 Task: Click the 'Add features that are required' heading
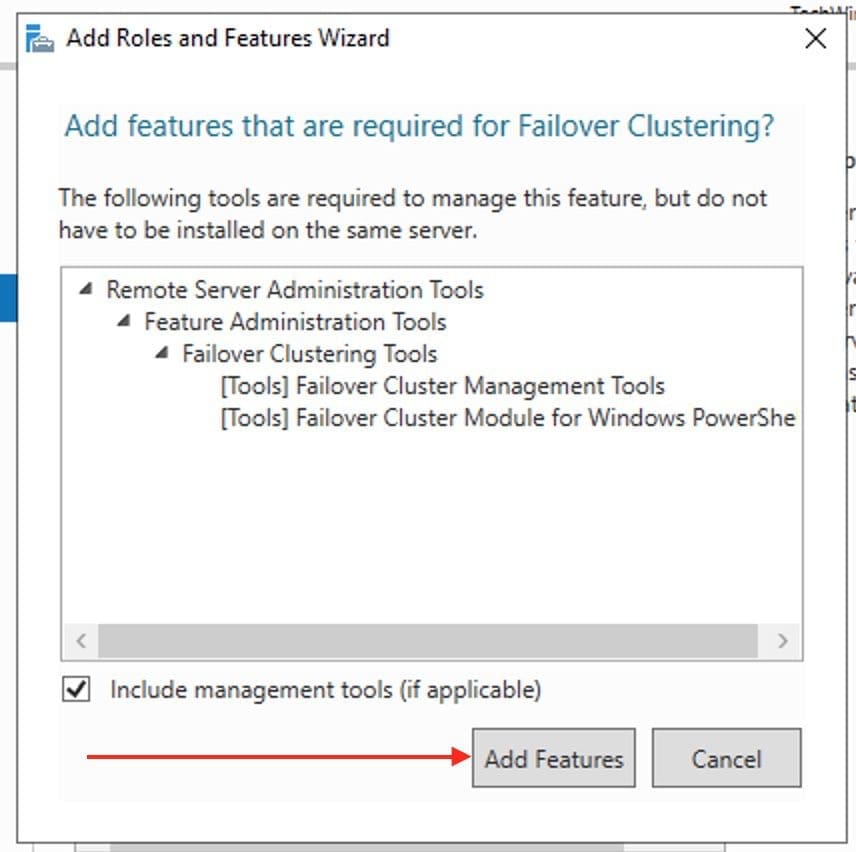(419, 127)
